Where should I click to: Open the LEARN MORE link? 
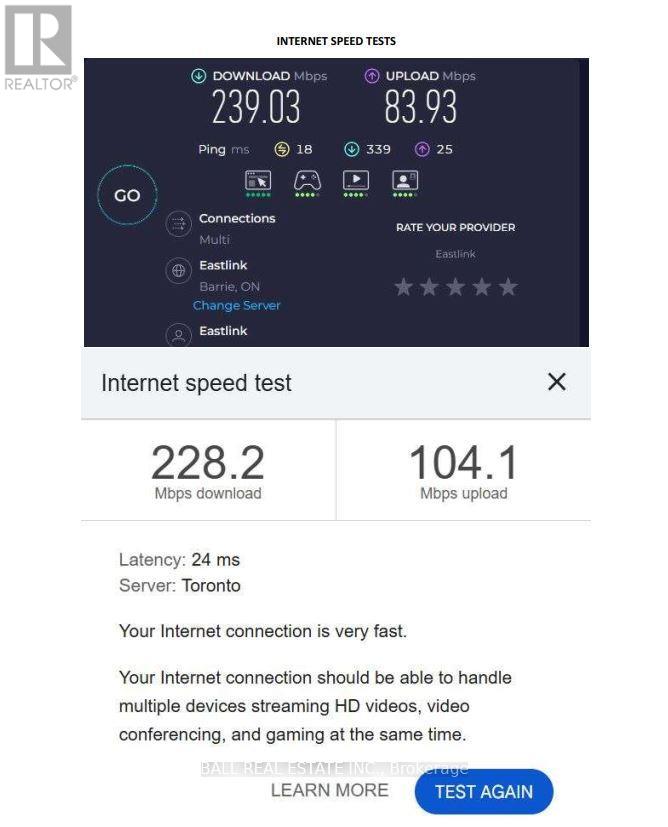pos(329,790)
